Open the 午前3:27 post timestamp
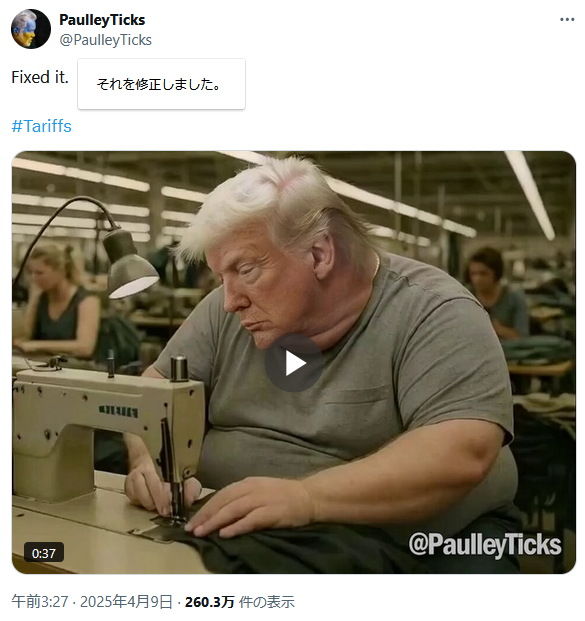Screen dimensions: 585x621 click(x=40, y=602)
